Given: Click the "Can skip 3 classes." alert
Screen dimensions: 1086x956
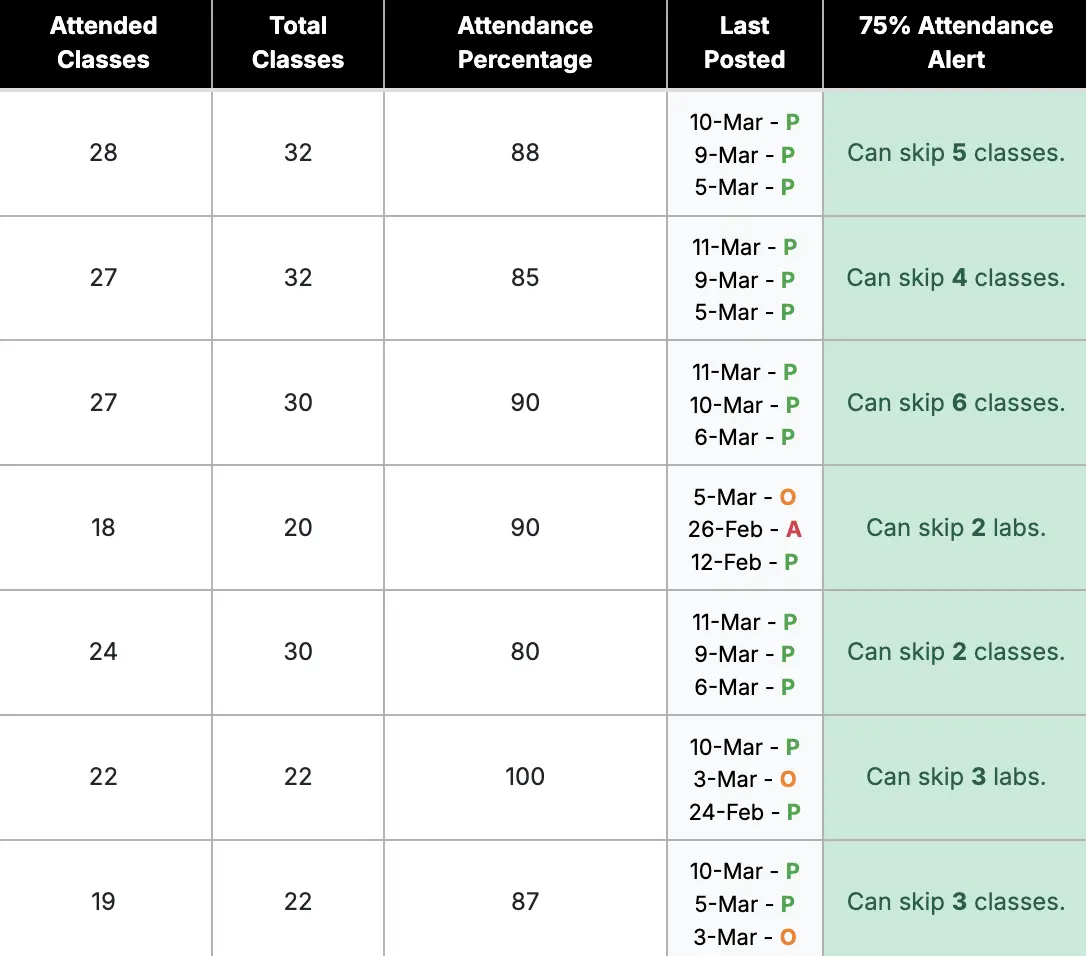Looking at the screenshot, I should [956, 902].
